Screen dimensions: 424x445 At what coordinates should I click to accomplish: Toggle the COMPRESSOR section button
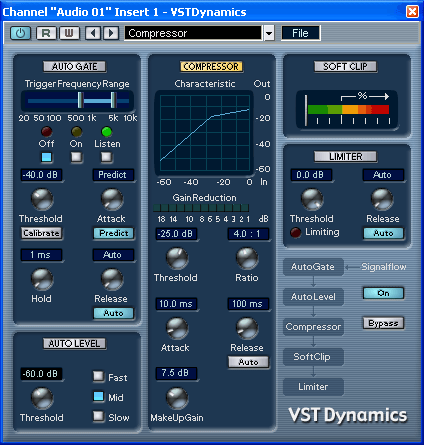pos(211,67)
